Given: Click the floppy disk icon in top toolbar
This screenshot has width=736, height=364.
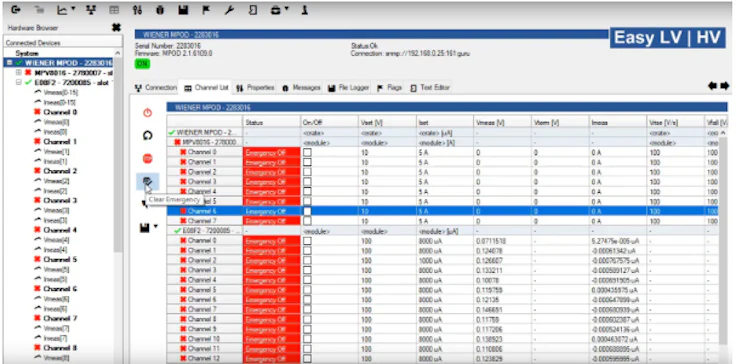Looking at the screenshot, I should [183, 10].
